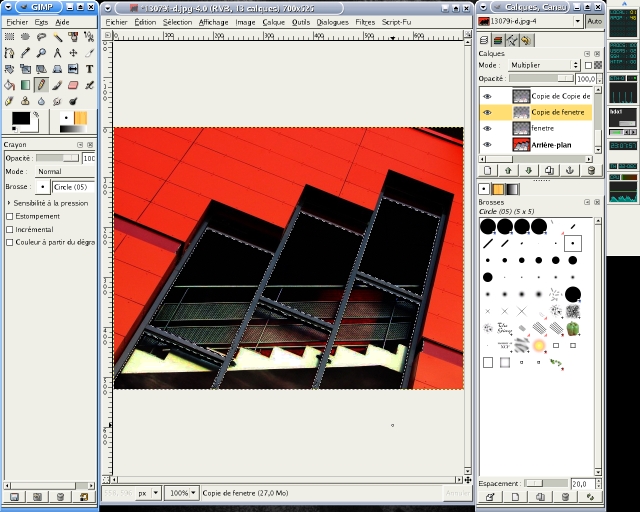Expand 'Sensibilité à la pression' options
640x512 pixels.
pyautogui.click(x=9, y=203)
